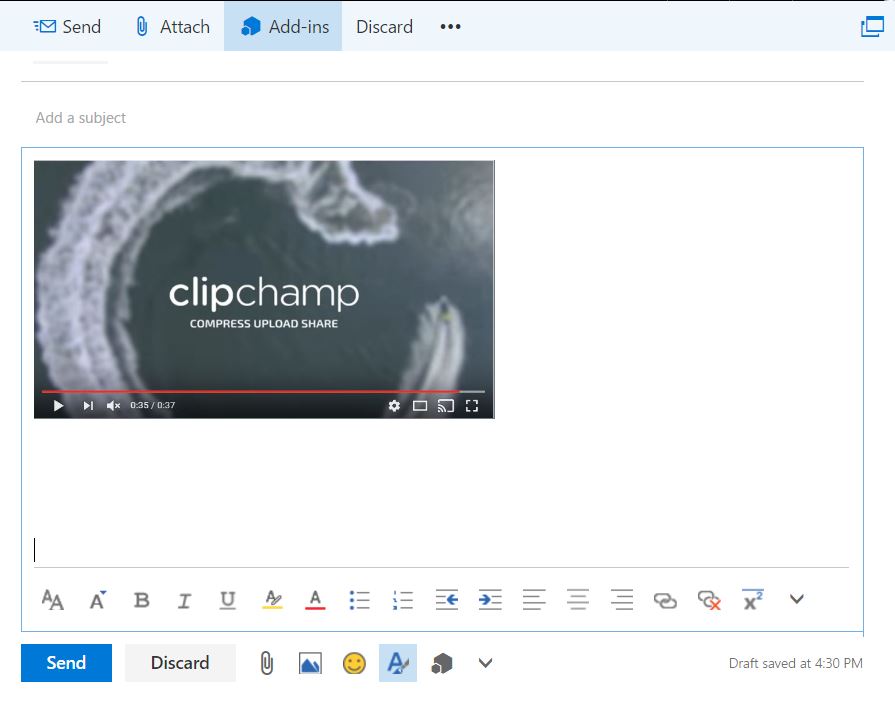Attach a file with paperclip icon
The image size is (895, 702).
point(267,663)
